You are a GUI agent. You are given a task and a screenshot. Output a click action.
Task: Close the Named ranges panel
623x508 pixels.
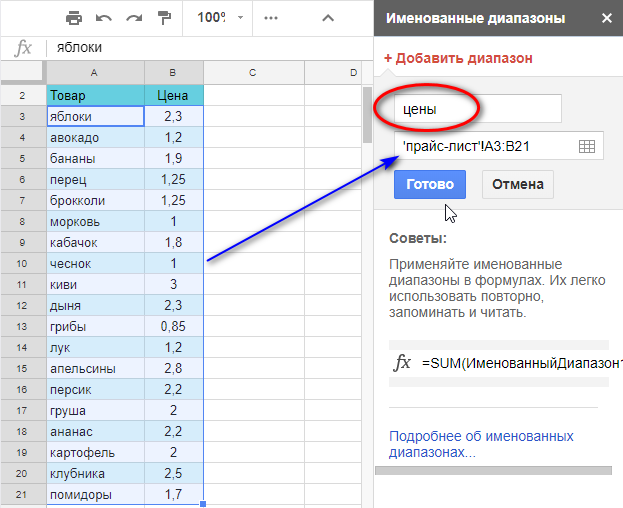607,18
